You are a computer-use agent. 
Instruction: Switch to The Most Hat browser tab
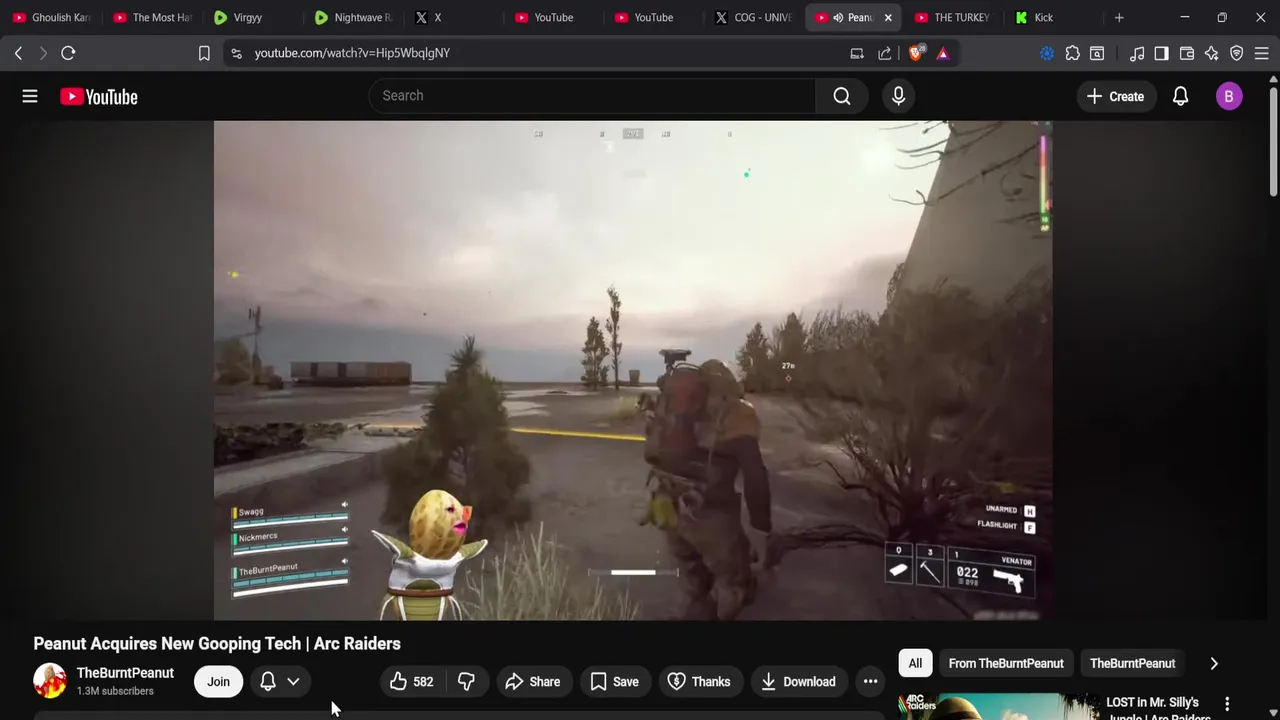(152, 18)
